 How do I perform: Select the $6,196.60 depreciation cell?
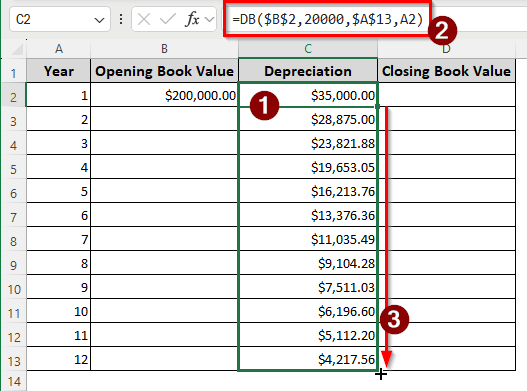[x=308, y=311]
